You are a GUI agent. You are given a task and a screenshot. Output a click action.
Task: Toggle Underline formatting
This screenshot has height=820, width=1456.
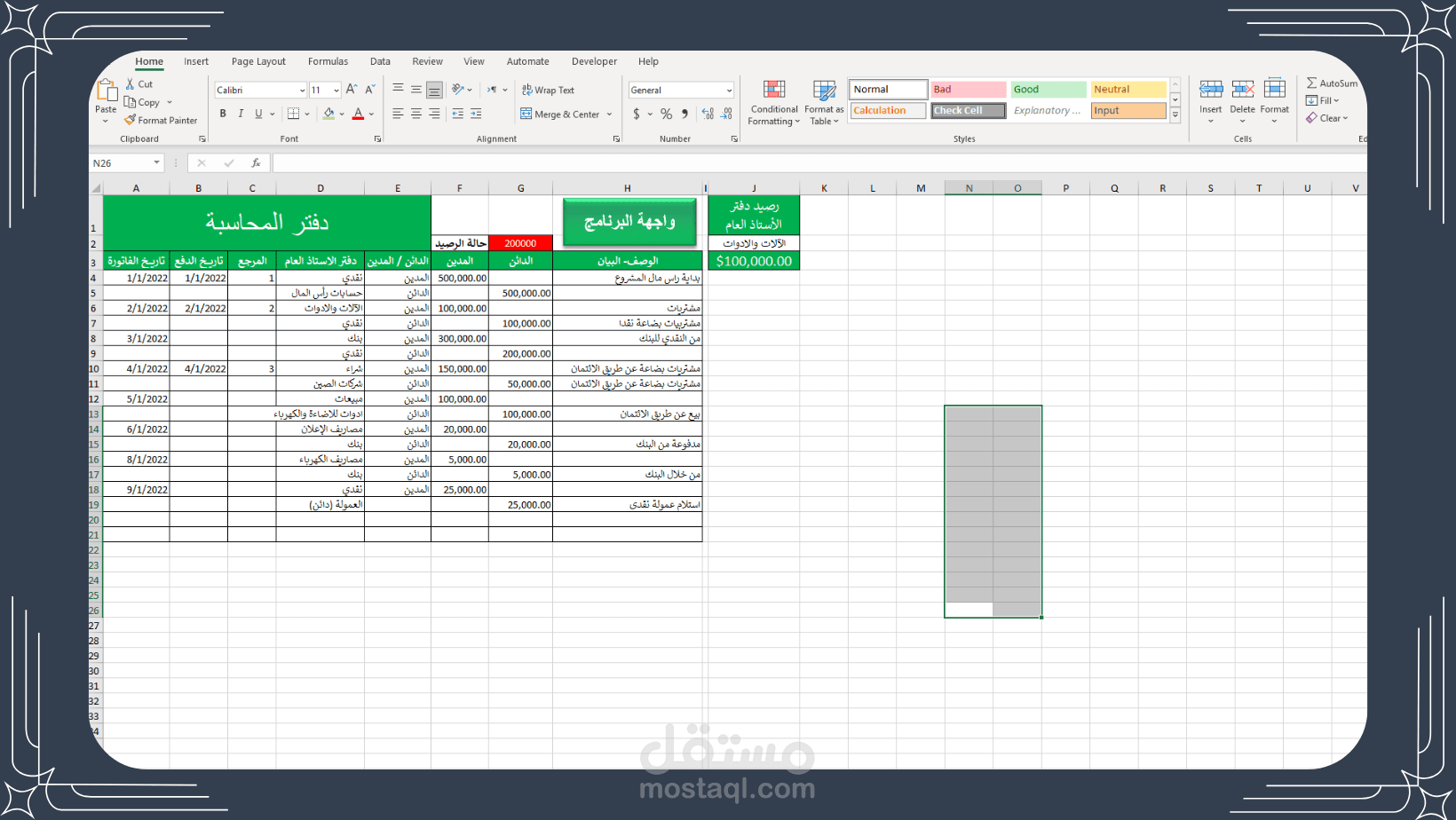pyautogui.click(x=258, y=114)
